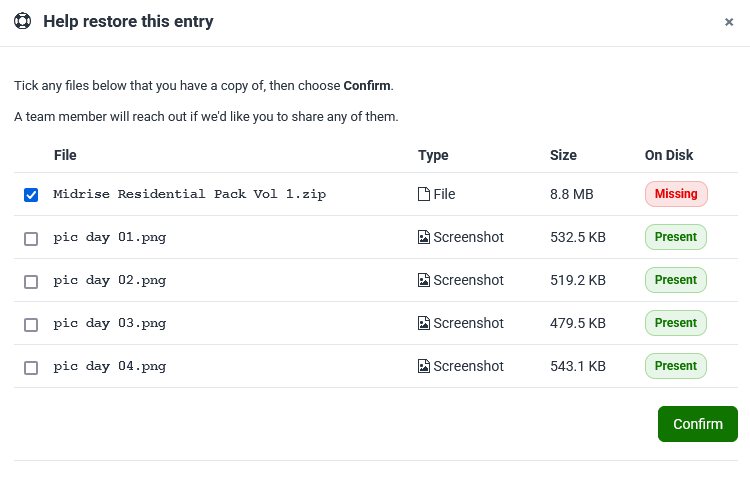Tick the checkbox for pic day 01.png
Screen dimensions: 750x480
point(31,239)
